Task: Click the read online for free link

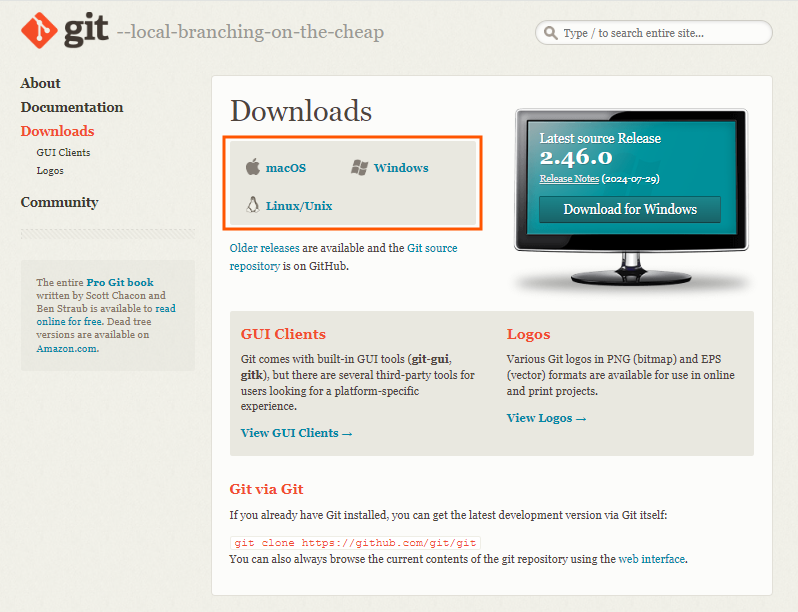Action: click(x=106, y=315)
